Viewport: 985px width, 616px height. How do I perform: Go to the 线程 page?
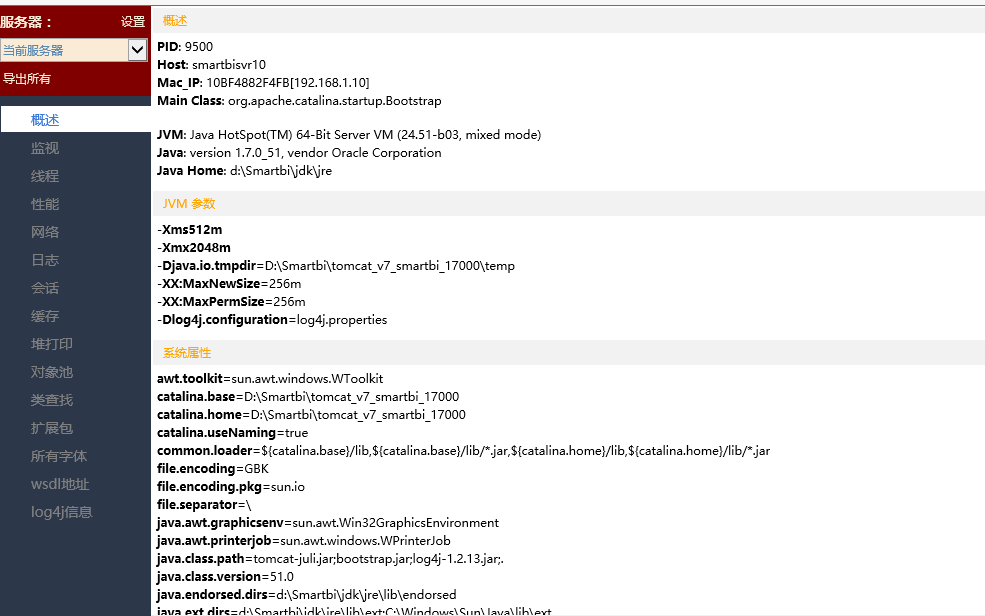(x=45, y=176)
